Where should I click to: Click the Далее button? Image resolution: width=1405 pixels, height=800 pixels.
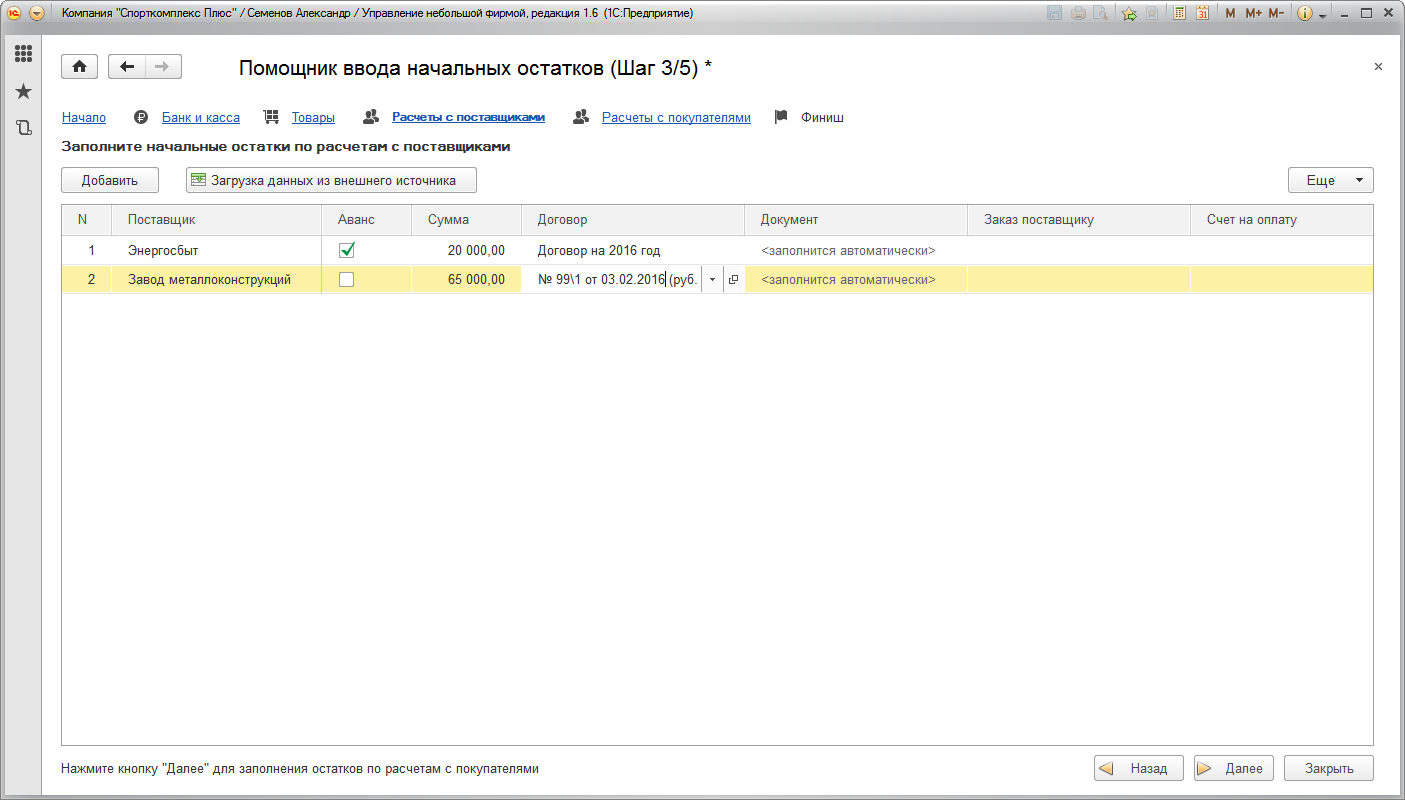[1234, 769]
